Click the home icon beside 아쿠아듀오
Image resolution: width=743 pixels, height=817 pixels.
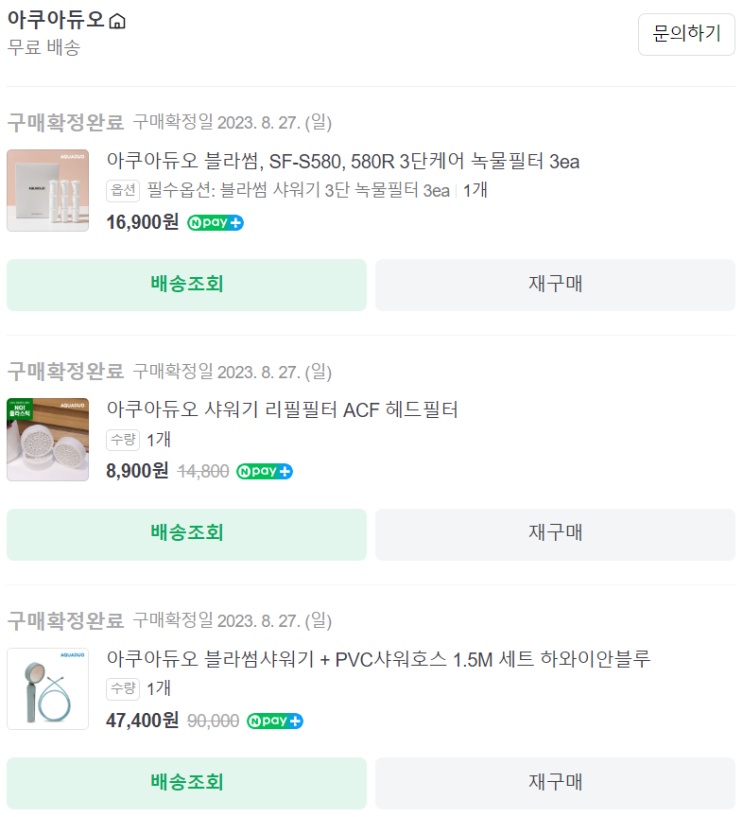[x=117, y=21]
